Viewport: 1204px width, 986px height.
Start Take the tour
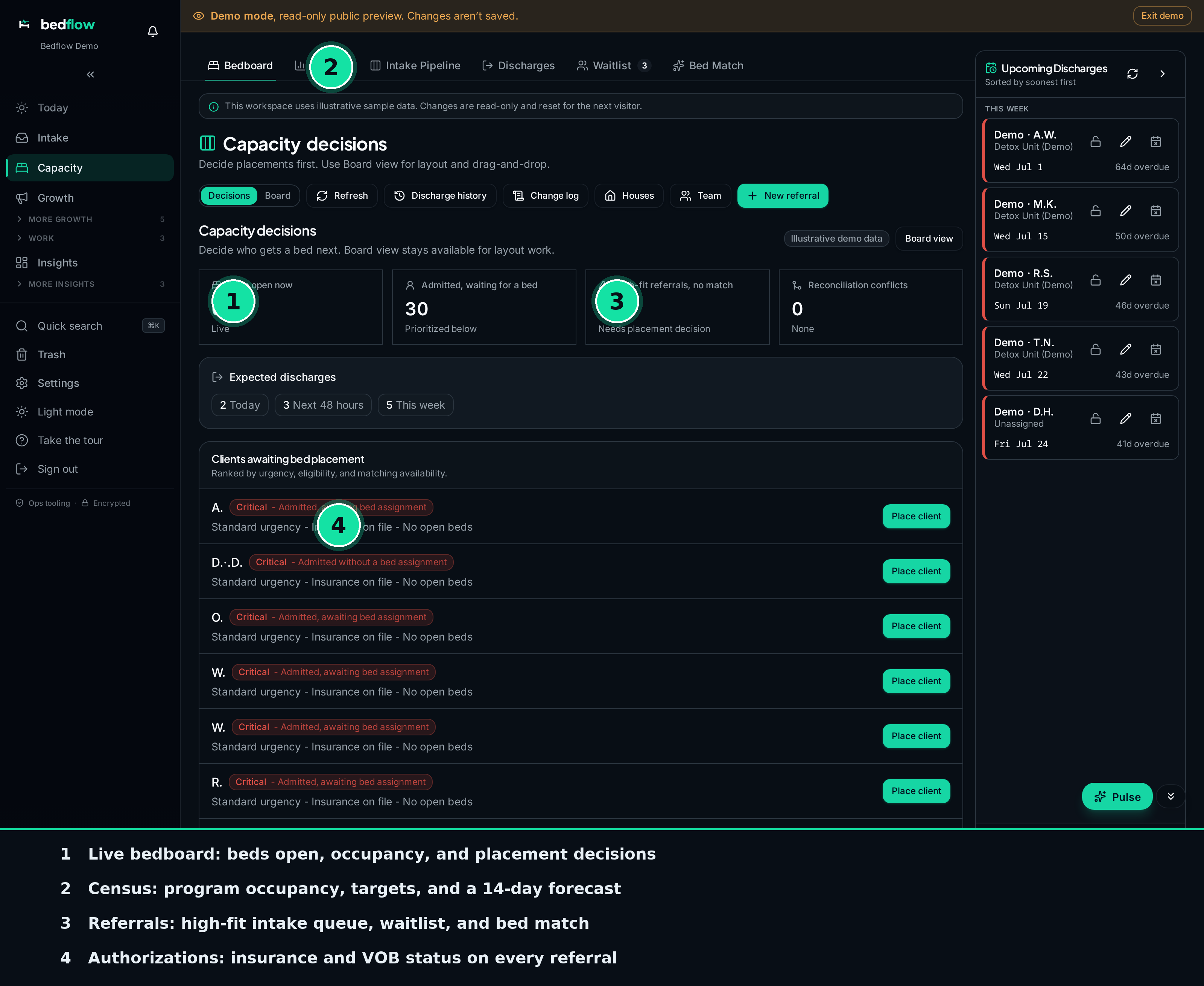(90, 440)
